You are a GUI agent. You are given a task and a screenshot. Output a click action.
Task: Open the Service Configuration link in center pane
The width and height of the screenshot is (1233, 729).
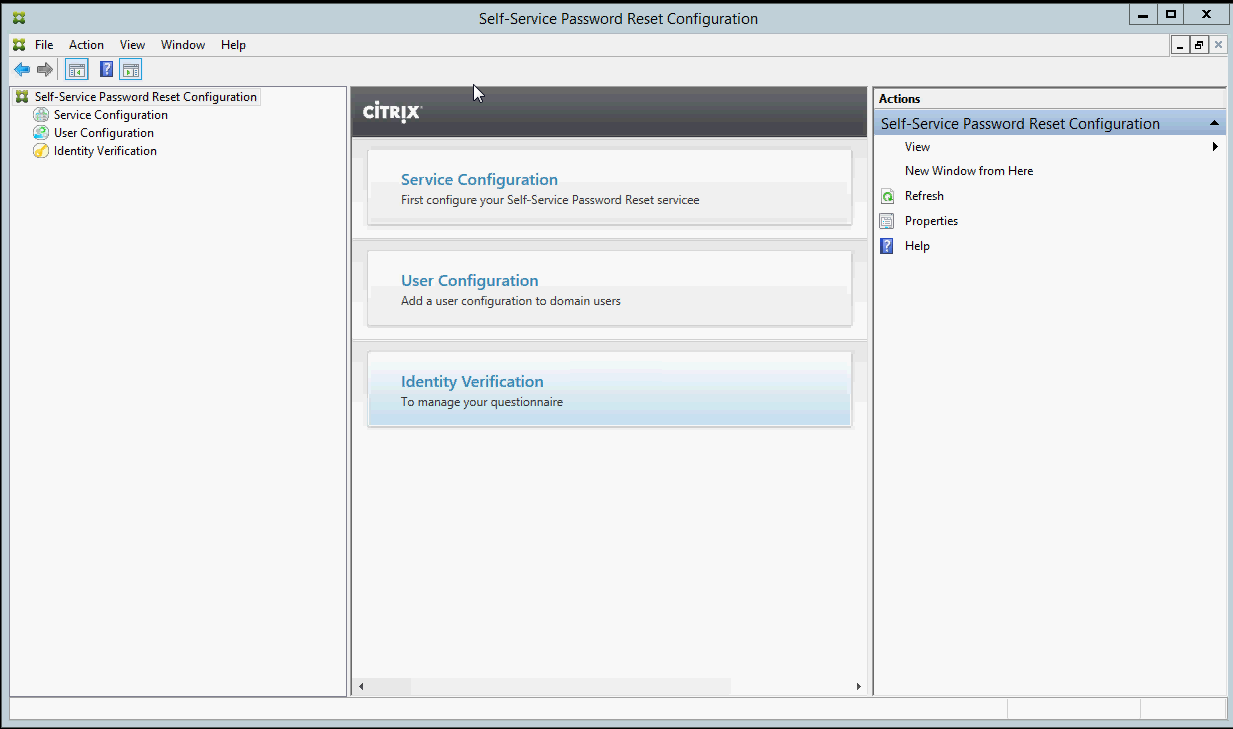point(479,180)
